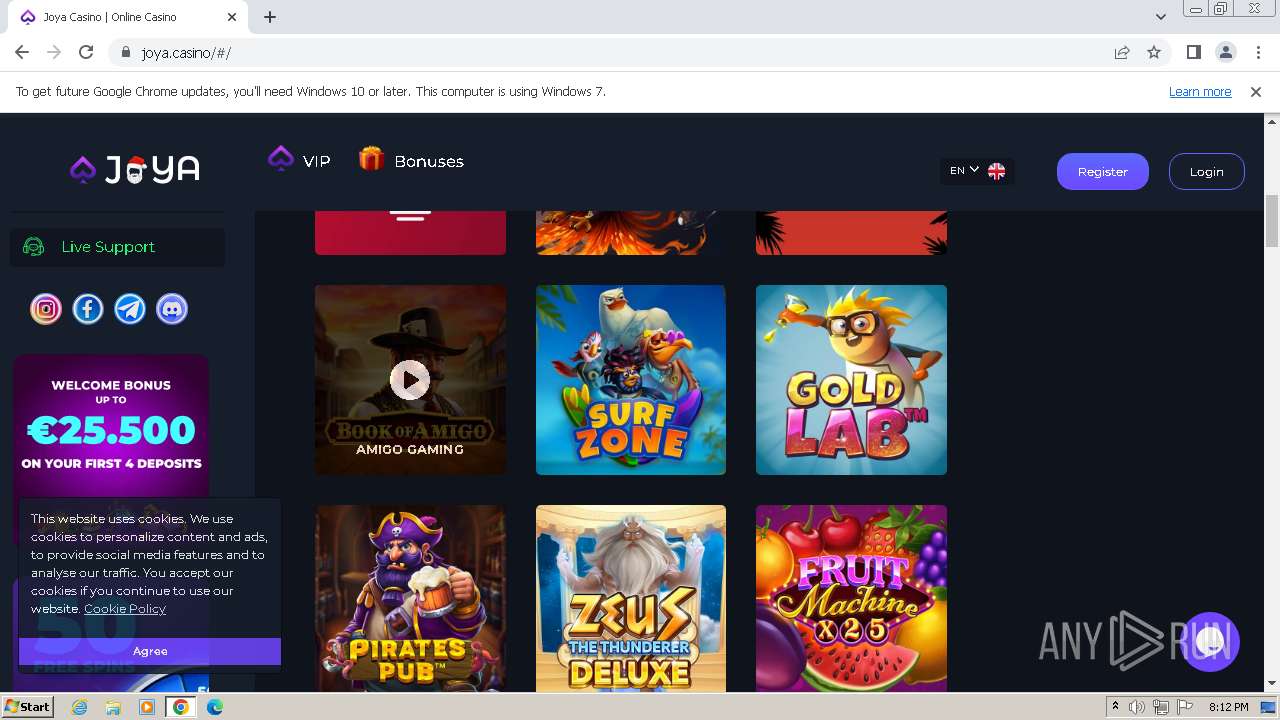Click the Register button

point(1103,171)
